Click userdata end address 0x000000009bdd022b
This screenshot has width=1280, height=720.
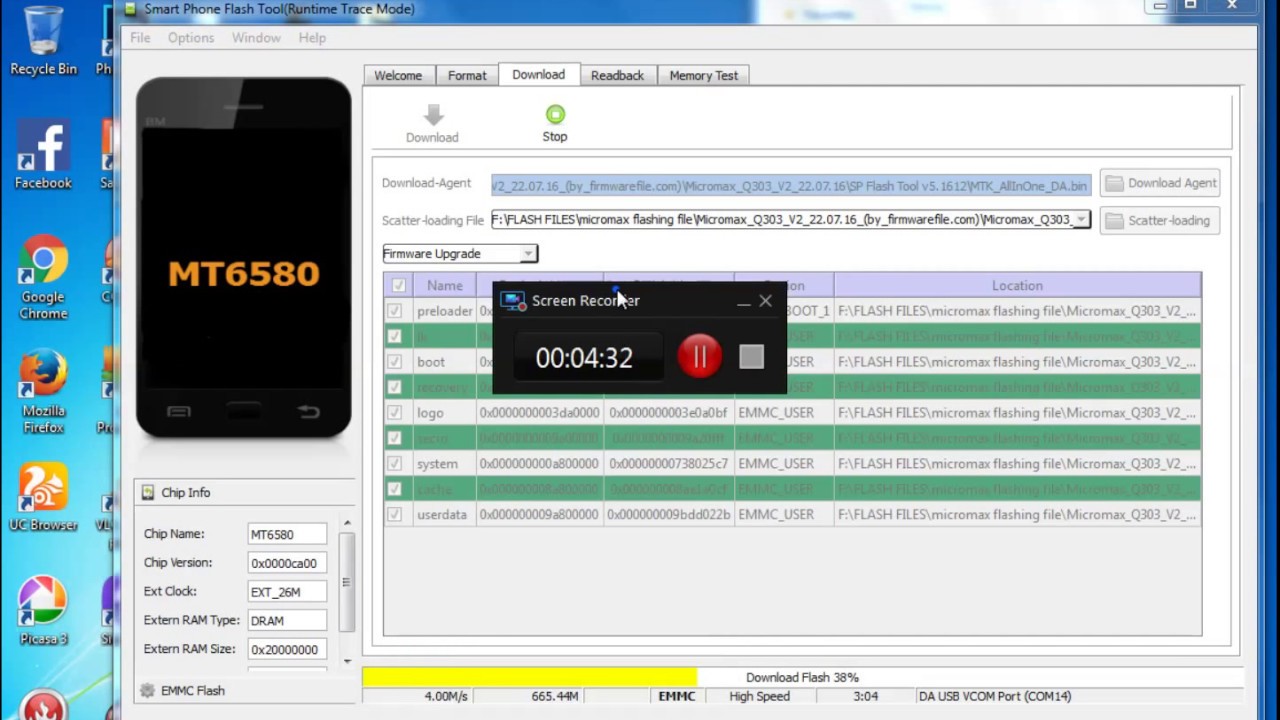(x=669, y=515)
